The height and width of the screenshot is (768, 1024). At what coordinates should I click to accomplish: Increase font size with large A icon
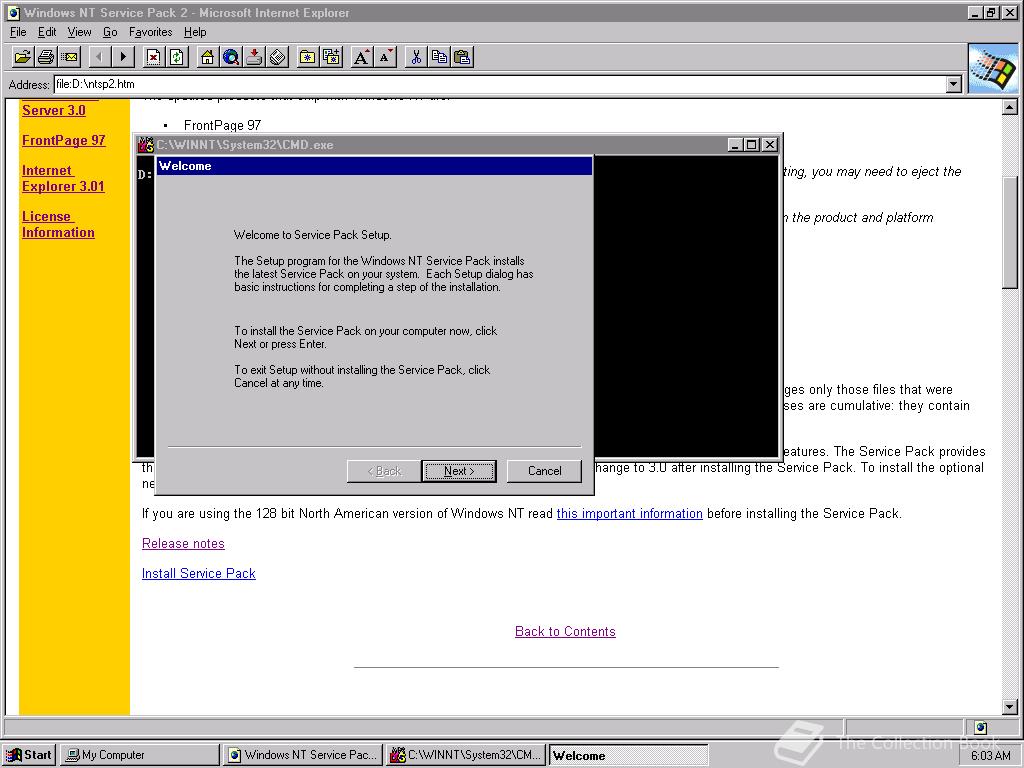pos(361,57)
